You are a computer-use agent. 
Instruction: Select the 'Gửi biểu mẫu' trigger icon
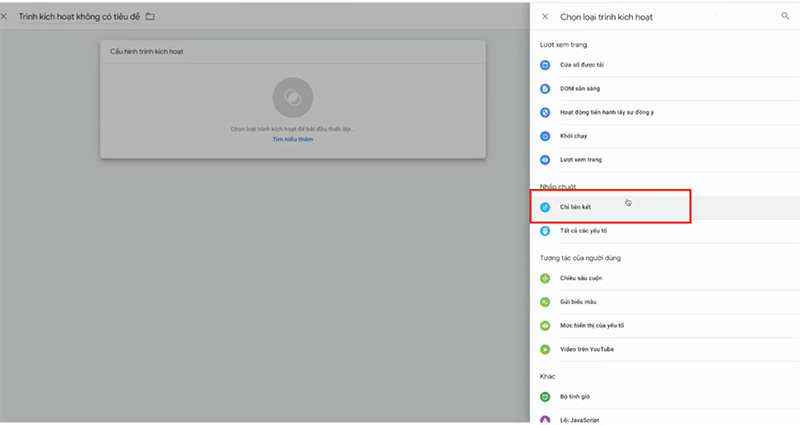(545, 302)
